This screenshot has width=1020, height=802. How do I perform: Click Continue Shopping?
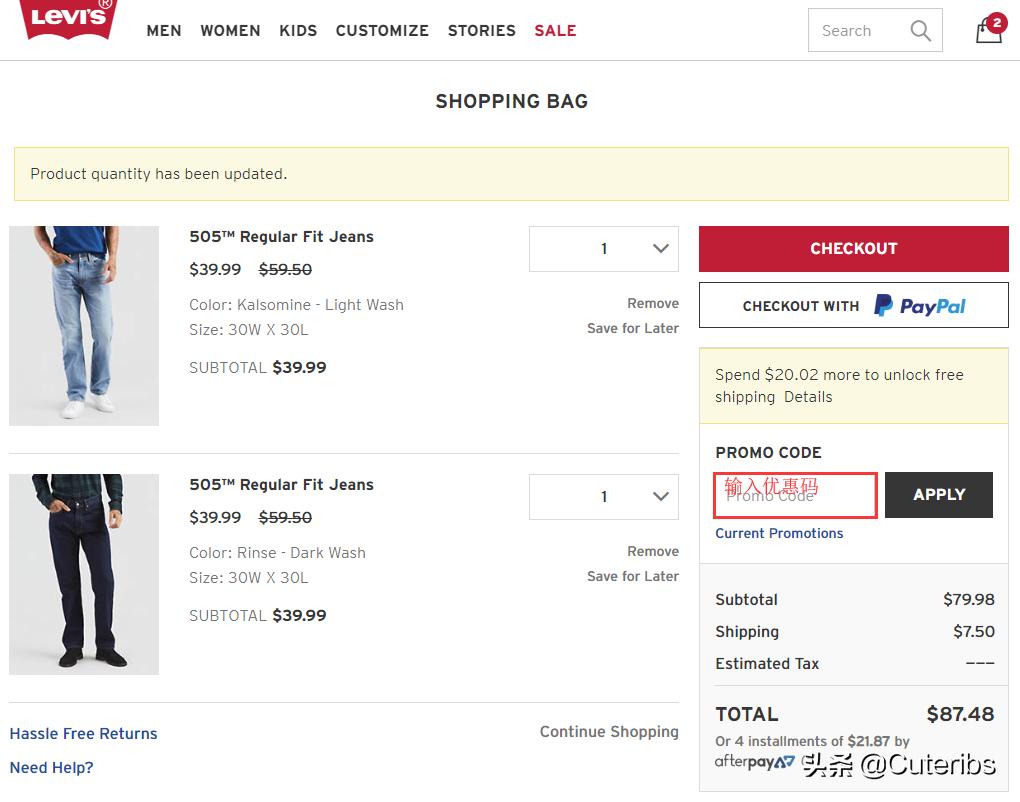pos(608,732)
